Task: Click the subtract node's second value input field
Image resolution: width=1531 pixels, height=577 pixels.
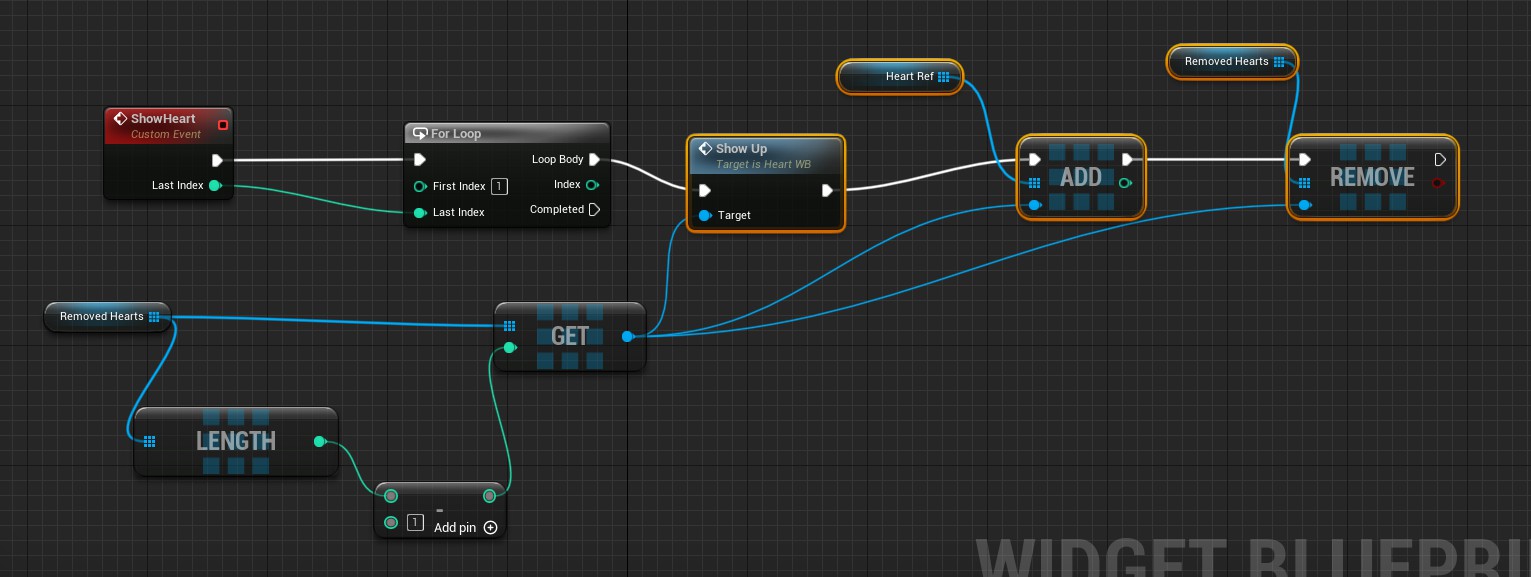Action: [416, 523]
